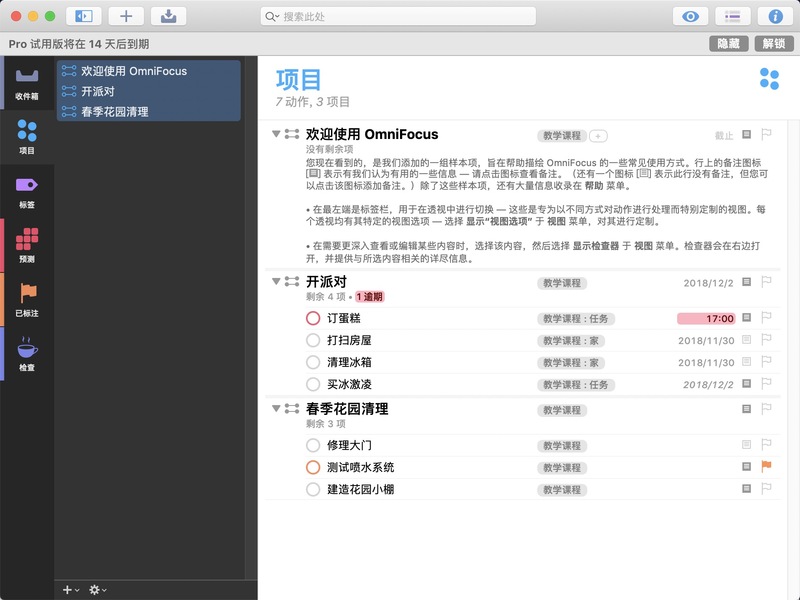This screenshot has height=600, width=800.
Task: Click the search field 搜索此处
Action: click(398, 16)
